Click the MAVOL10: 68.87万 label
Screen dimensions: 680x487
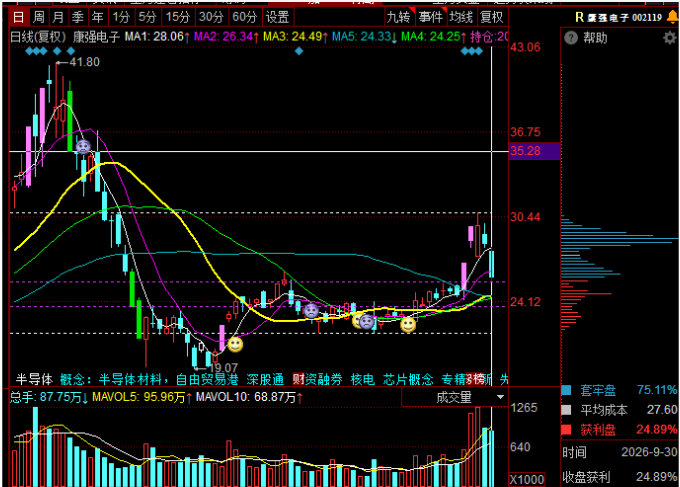click(250, 397)
